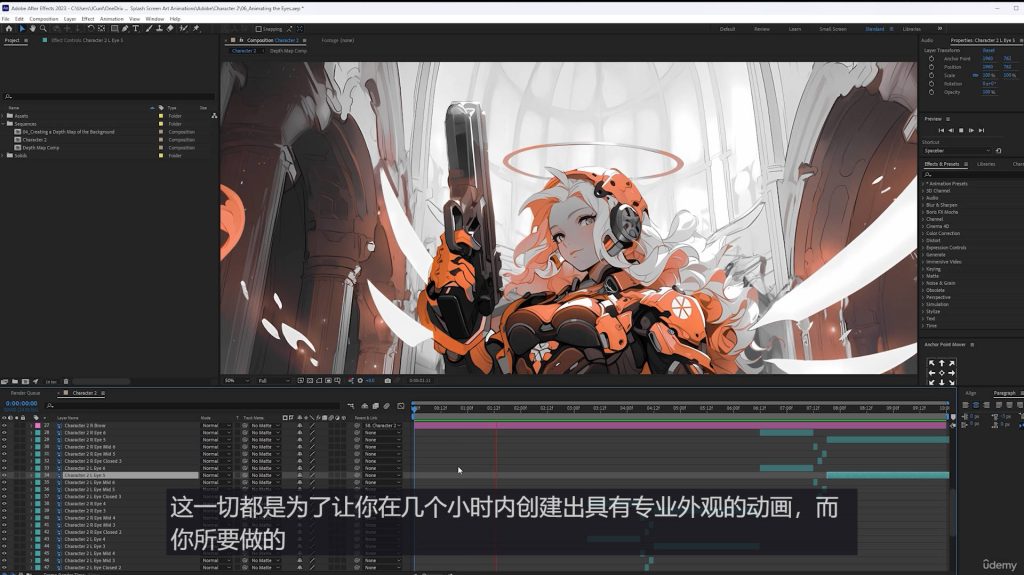Open the Full resolution dropdown
This screenshot has width=1024, height=575.
tap(273, 380)
